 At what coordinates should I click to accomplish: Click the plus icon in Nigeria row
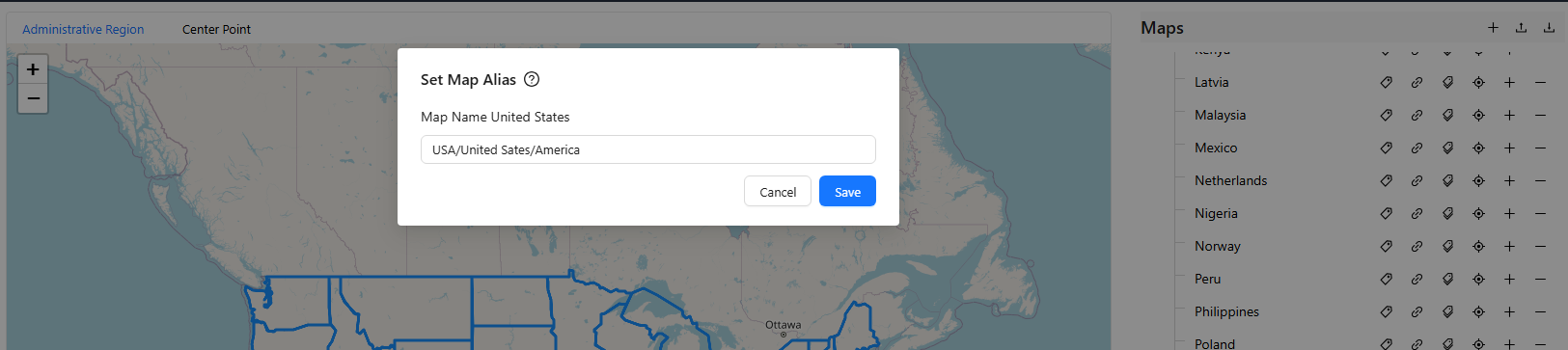pos(1509,213)
